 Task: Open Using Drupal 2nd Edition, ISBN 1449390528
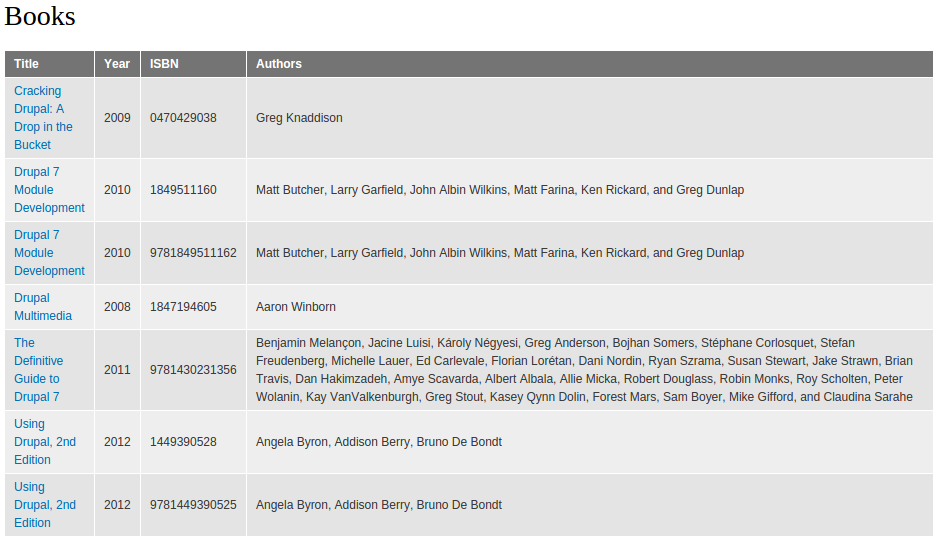coord(45,442)
